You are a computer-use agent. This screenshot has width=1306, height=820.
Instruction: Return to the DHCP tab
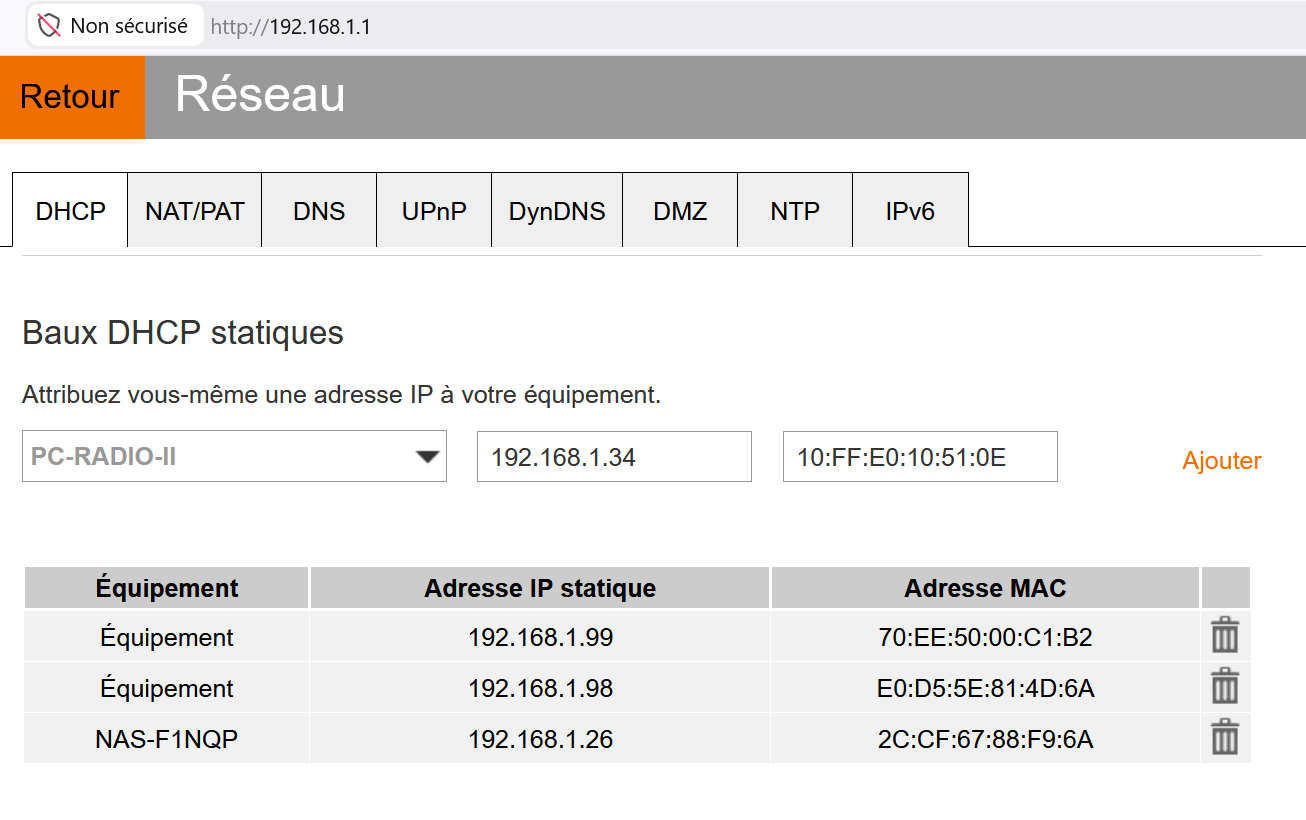pos(69,210)
